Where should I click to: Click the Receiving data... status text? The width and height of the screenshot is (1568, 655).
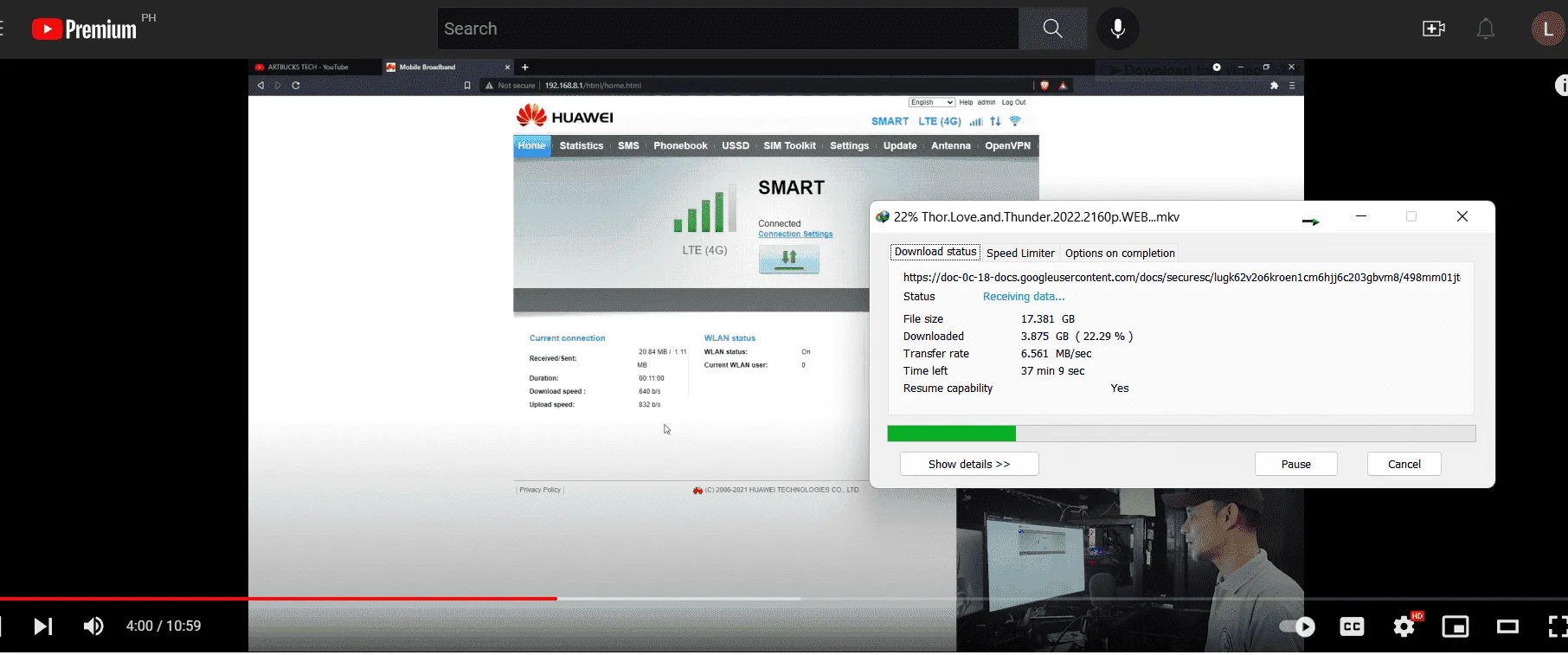coord(1024,297)
